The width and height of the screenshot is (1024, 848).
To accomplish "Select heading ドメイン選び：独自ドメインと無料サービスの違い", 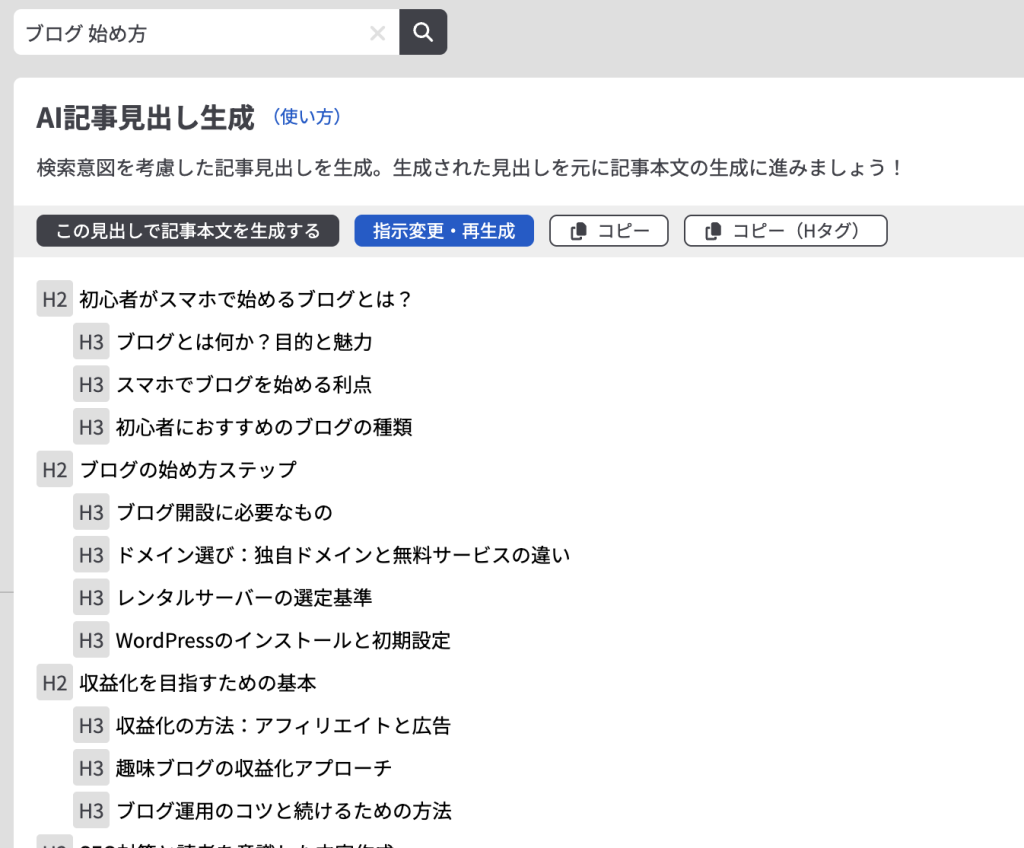I will click(x=342, y=555).
